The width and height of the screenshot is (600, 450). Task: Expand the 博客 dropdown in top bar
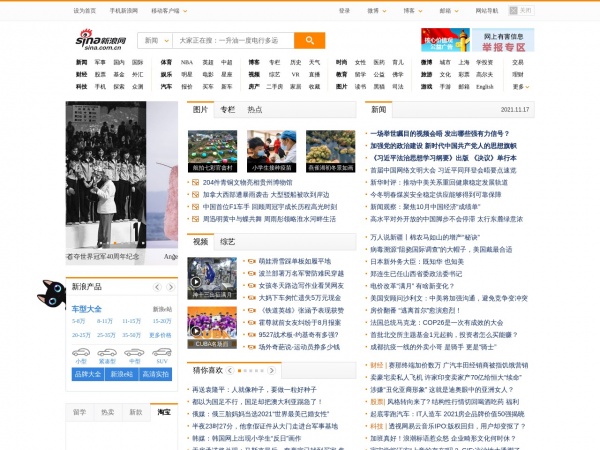tap(412, 11)
